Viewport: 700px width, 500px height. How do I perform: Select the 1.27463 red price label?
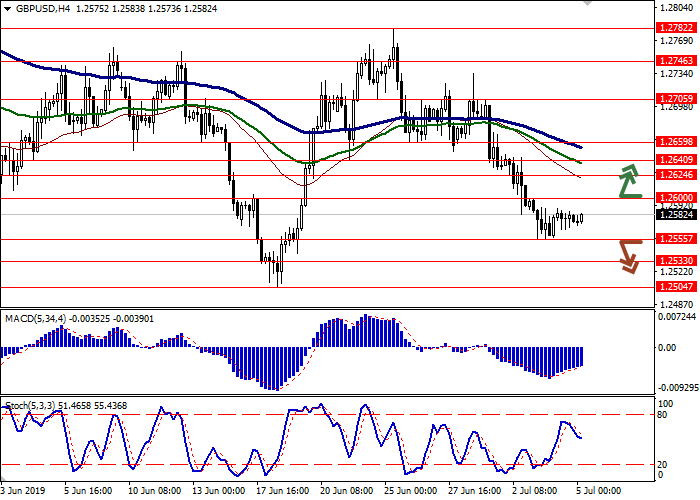(677, 61)
